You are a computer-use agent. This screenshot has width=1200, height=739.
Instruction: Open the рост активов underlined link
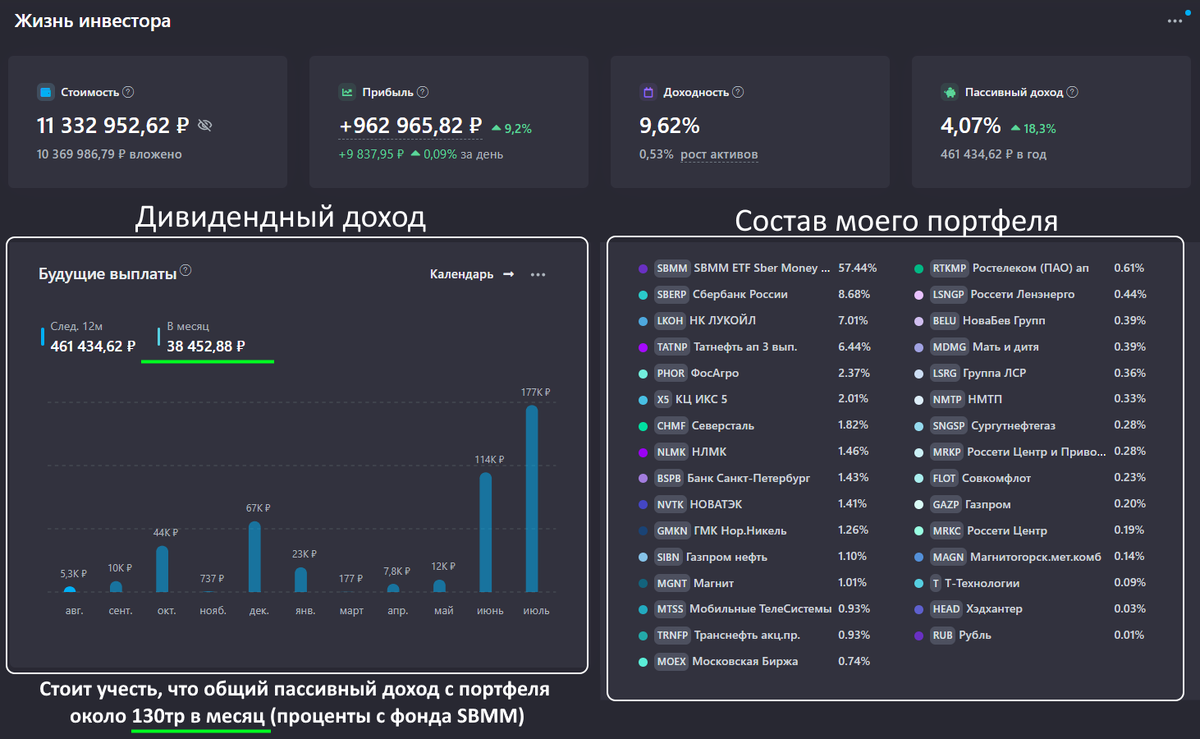(719, 154)
